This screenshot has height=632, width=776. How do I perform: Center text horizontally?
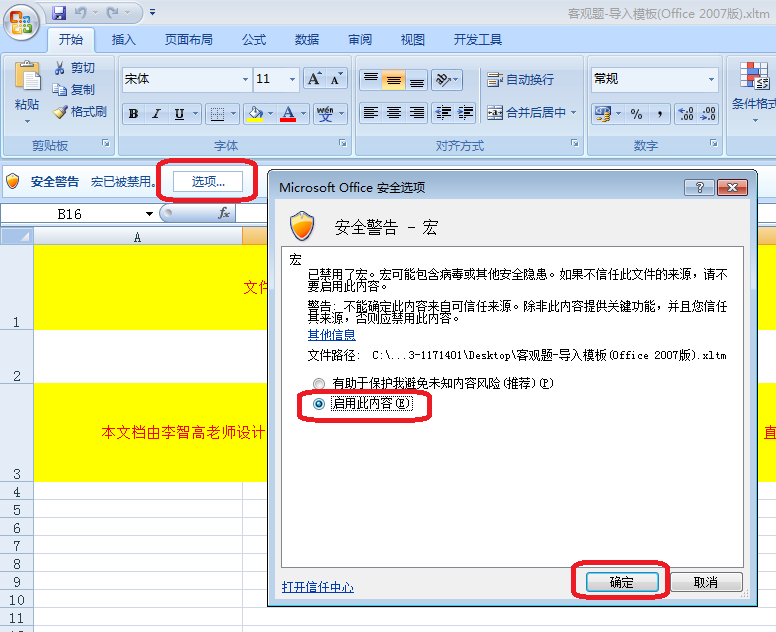point(394,113)
